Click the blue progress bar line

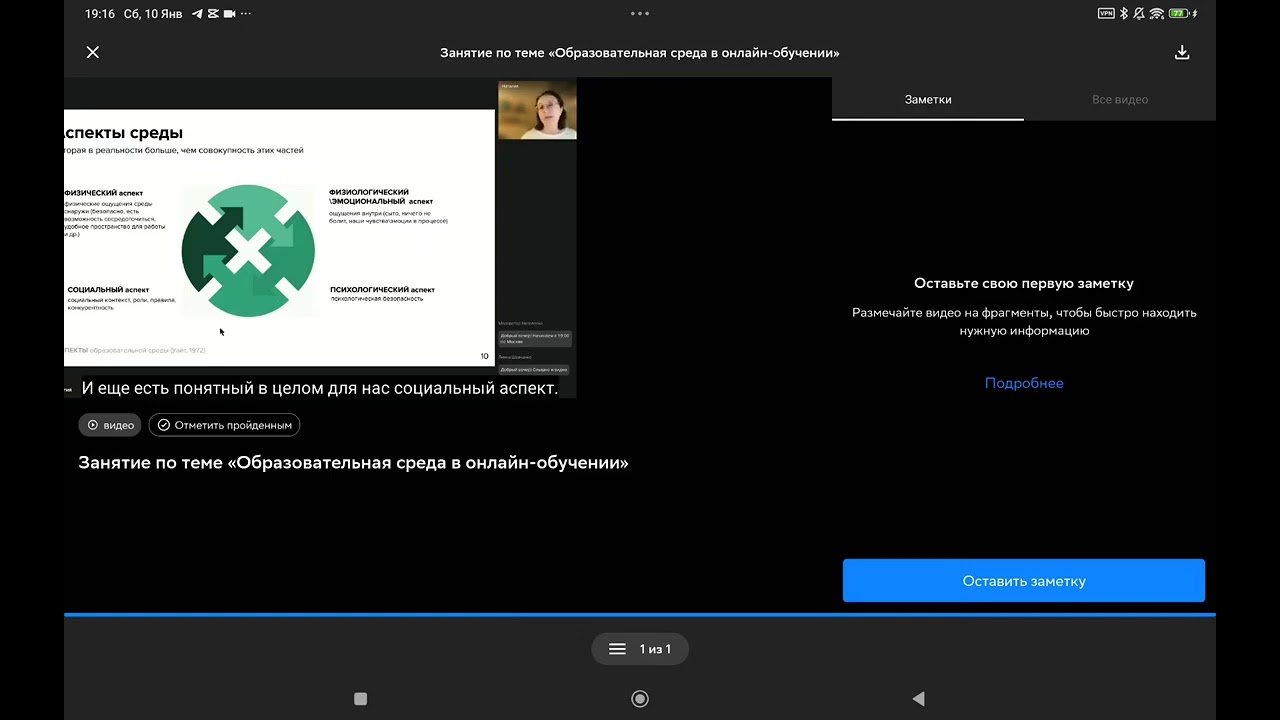pos(640,614)
